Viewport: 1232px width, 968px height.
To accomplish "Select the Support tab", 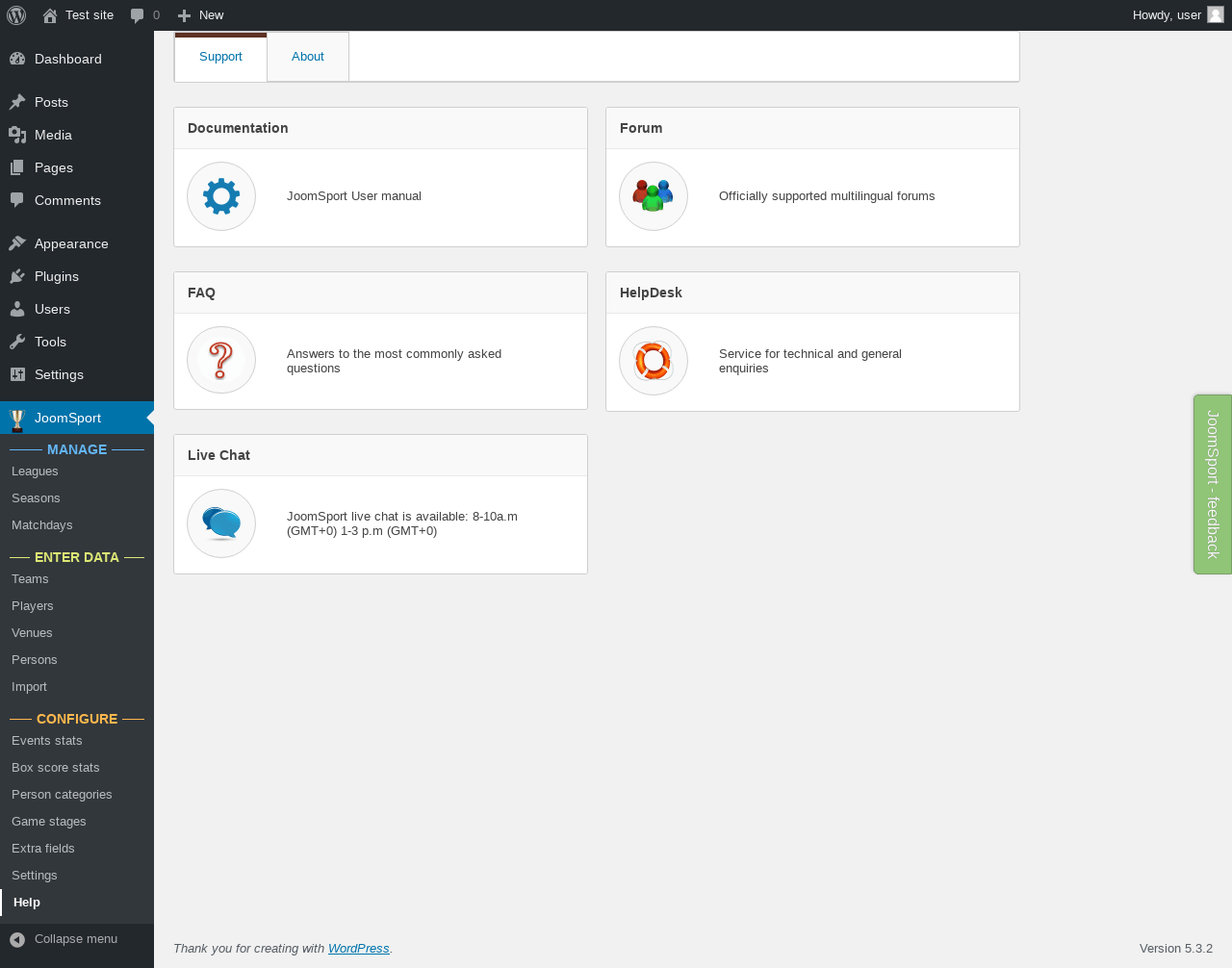I will [220, 57].
